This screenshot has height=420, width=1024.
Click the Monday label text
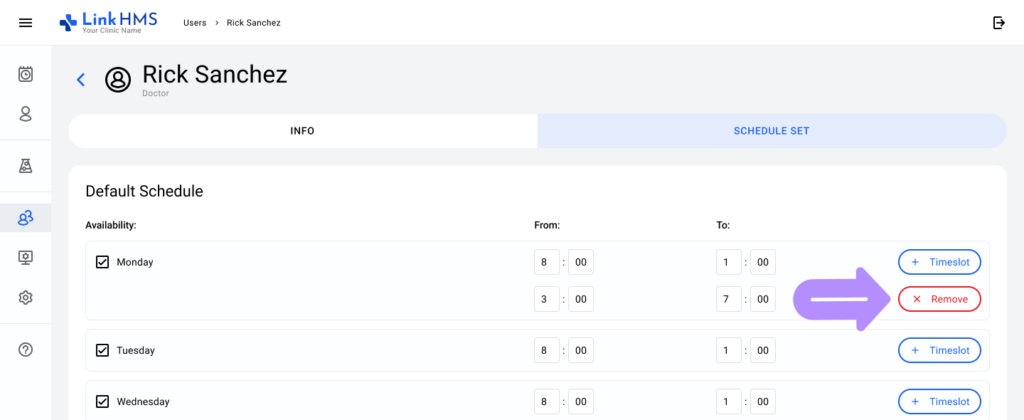click(135, 262)
